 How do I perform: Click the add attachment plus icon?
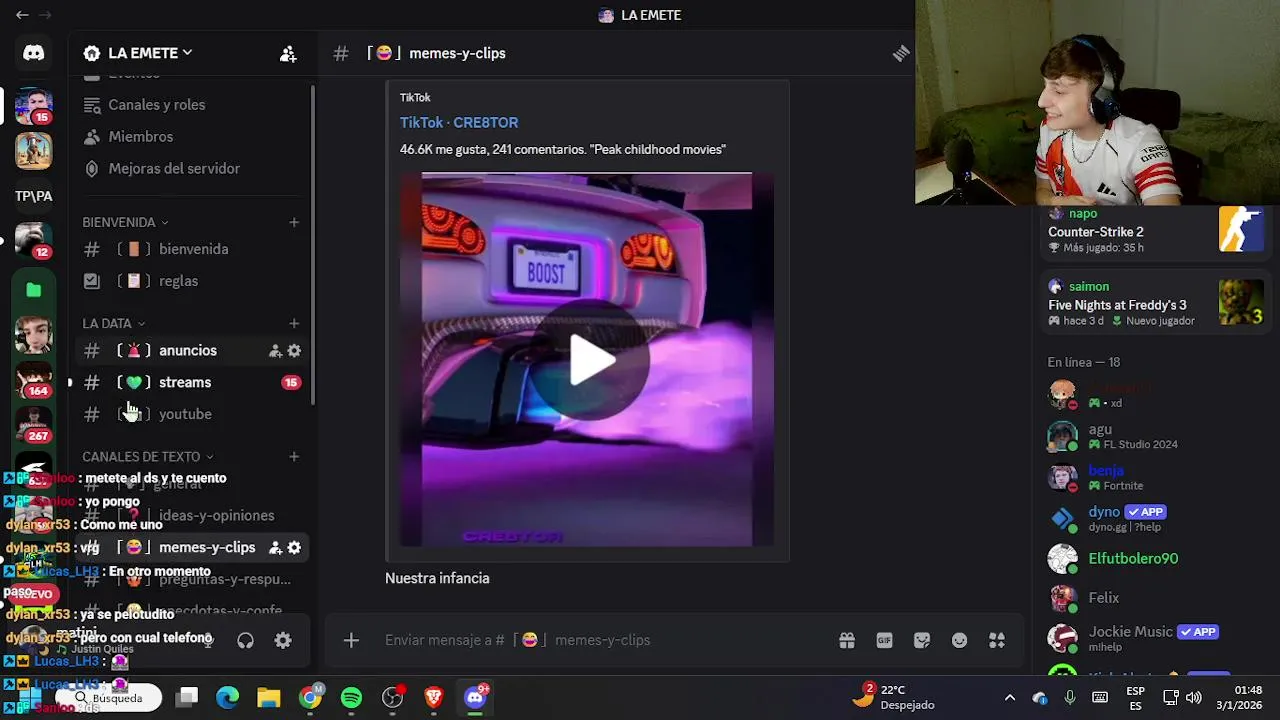coord(351,640)
